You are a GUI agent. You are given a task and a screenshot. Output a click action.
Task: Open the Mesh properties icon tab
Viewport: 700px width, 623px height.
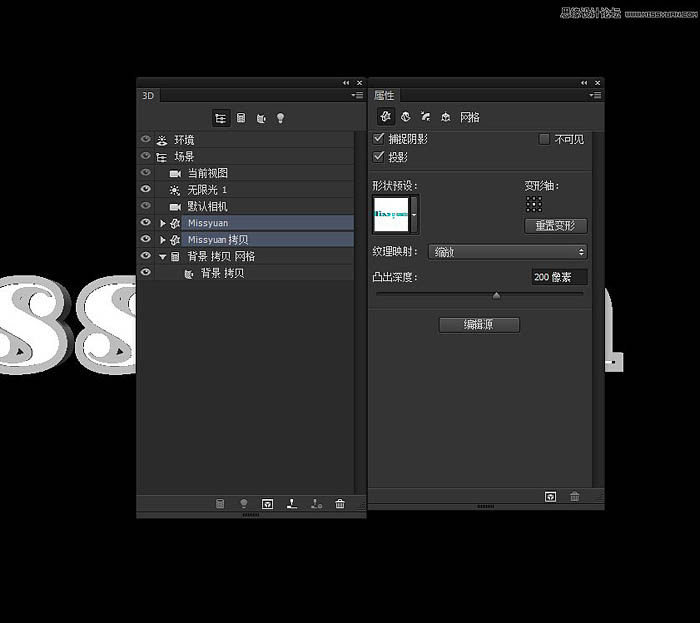tap(386, 116)
